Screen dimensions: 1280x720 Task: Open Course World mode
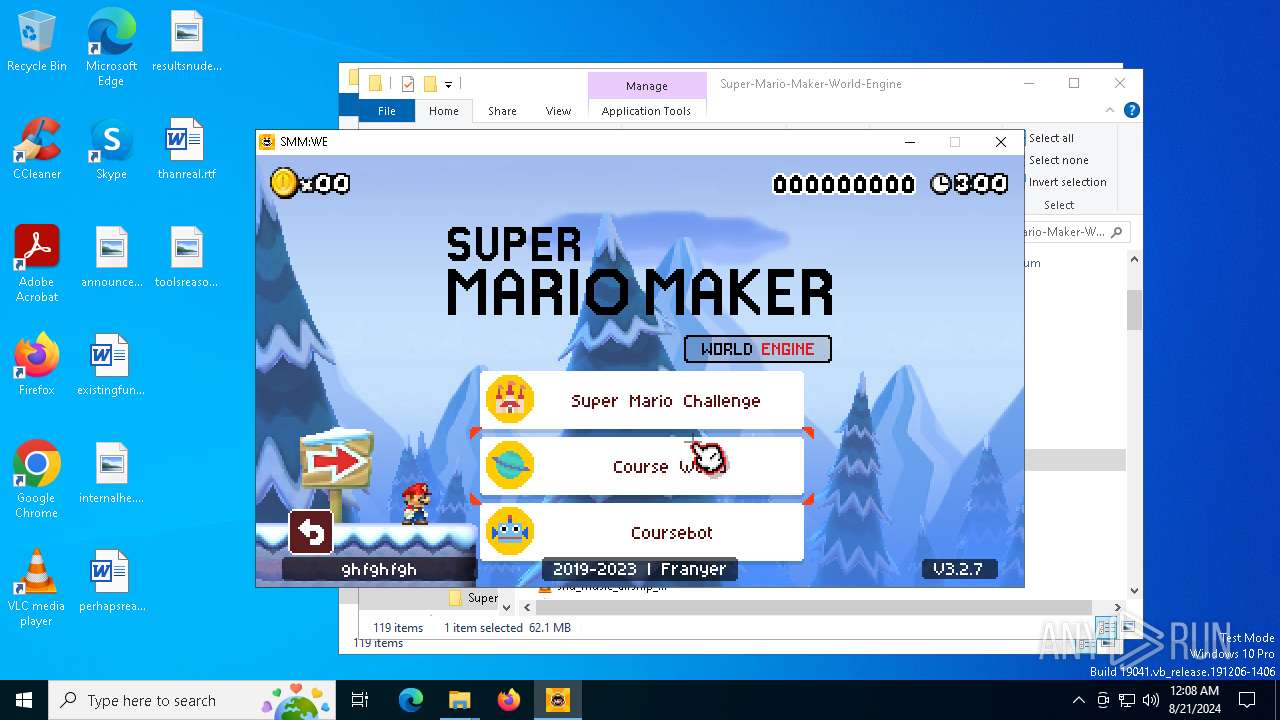pyautogui.click(x=642, y=466)
